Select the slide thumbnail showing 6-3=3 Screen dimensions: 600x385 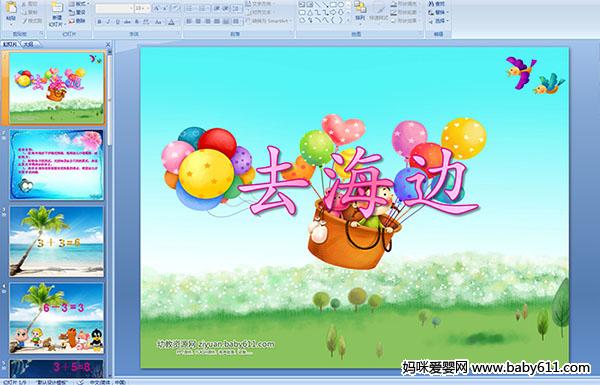56,318
